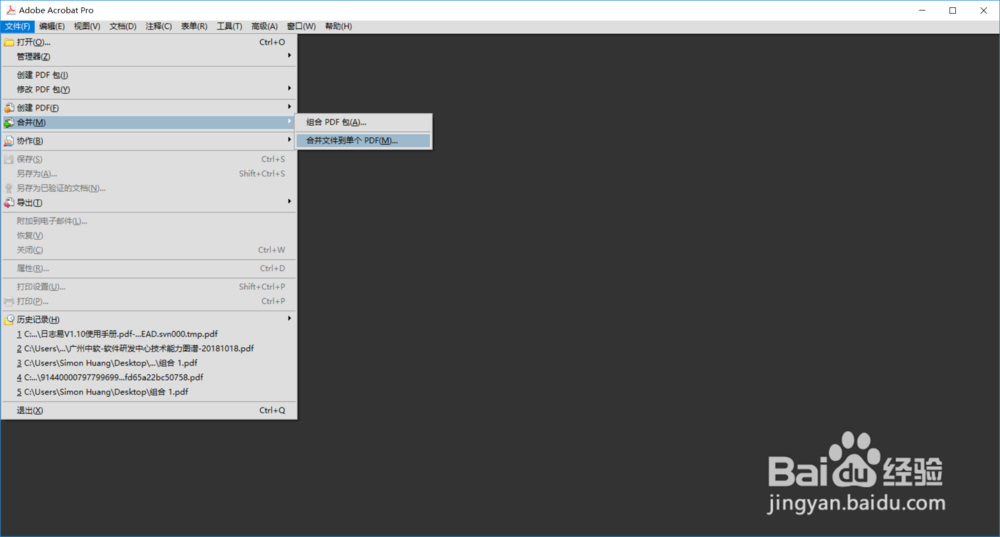Screen dimensions: 1000x537
Task: Open recent file 91440000797799699...fd65a22bc50758.pdf
Action: click(149, 378)
